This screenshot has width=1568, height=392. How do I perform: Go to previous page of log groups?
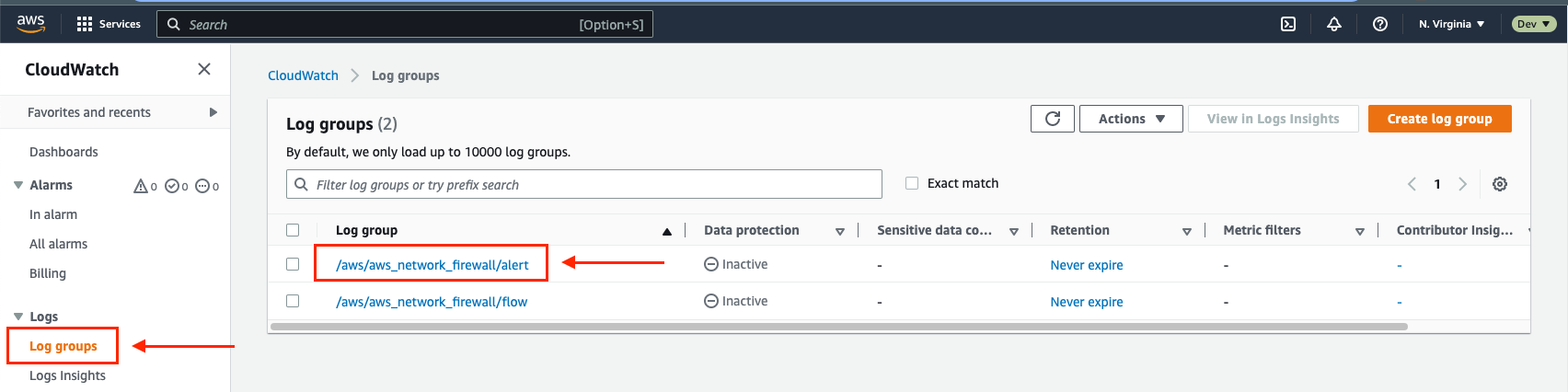pos(1412,184)
